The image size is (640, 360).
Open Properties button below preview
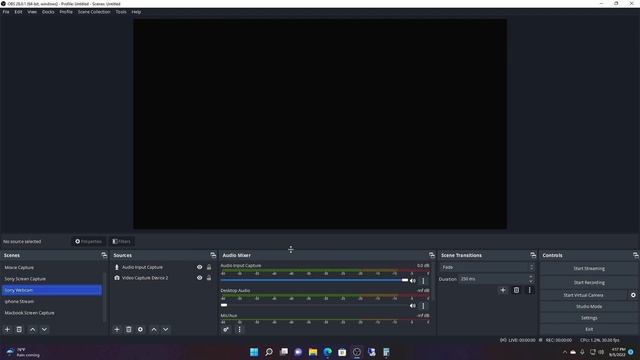tap(88, 242)
